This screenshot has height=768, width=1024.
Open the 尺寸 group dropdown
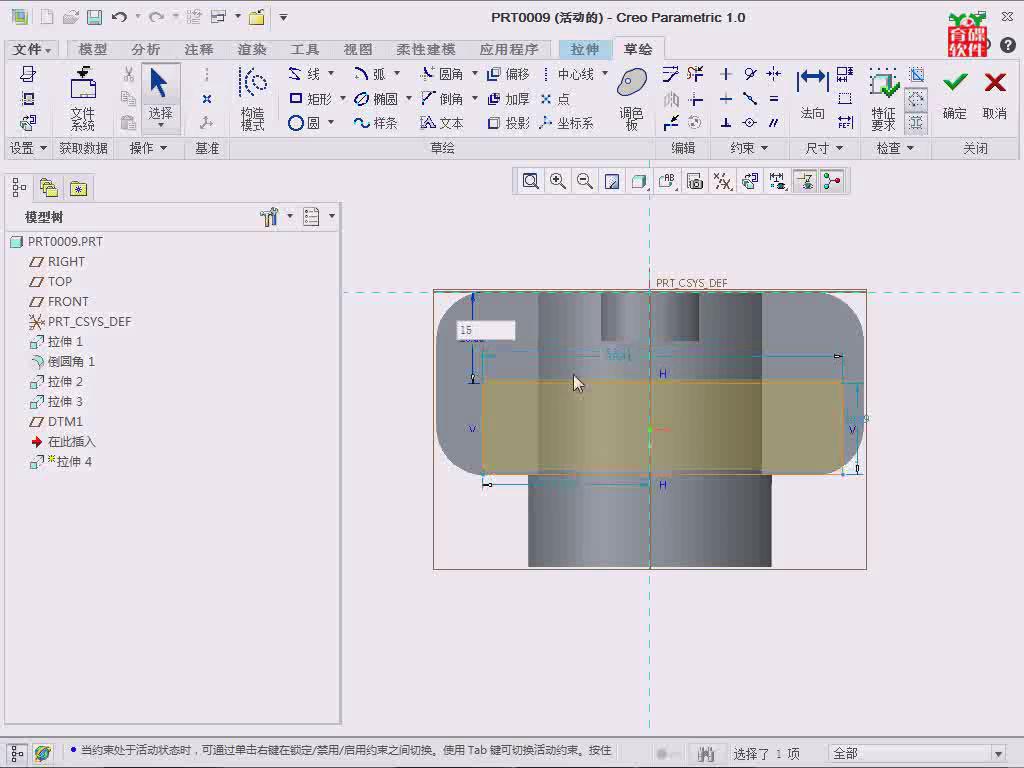point(824,148)
